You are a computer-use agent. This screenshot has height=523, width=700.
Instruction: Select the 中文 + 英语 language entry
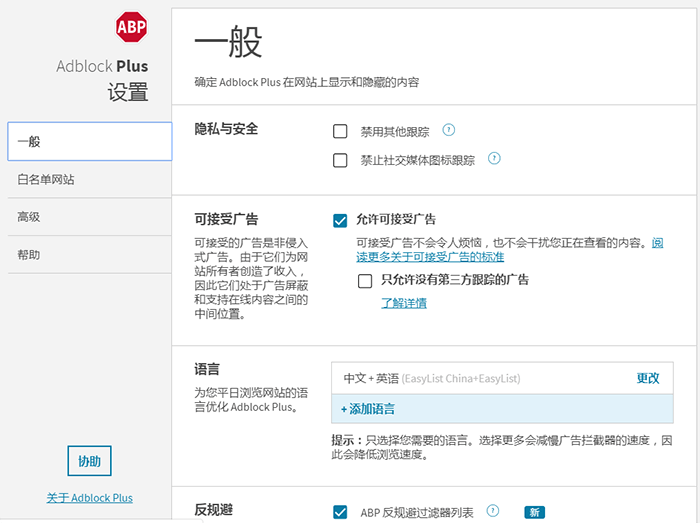tap(502, 378)
